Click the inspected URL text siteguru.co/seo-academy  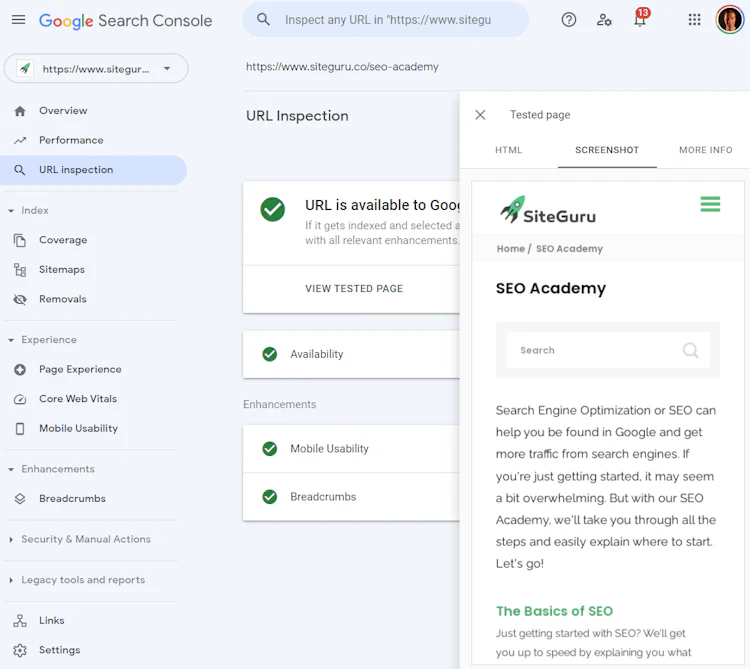(342, 67)
